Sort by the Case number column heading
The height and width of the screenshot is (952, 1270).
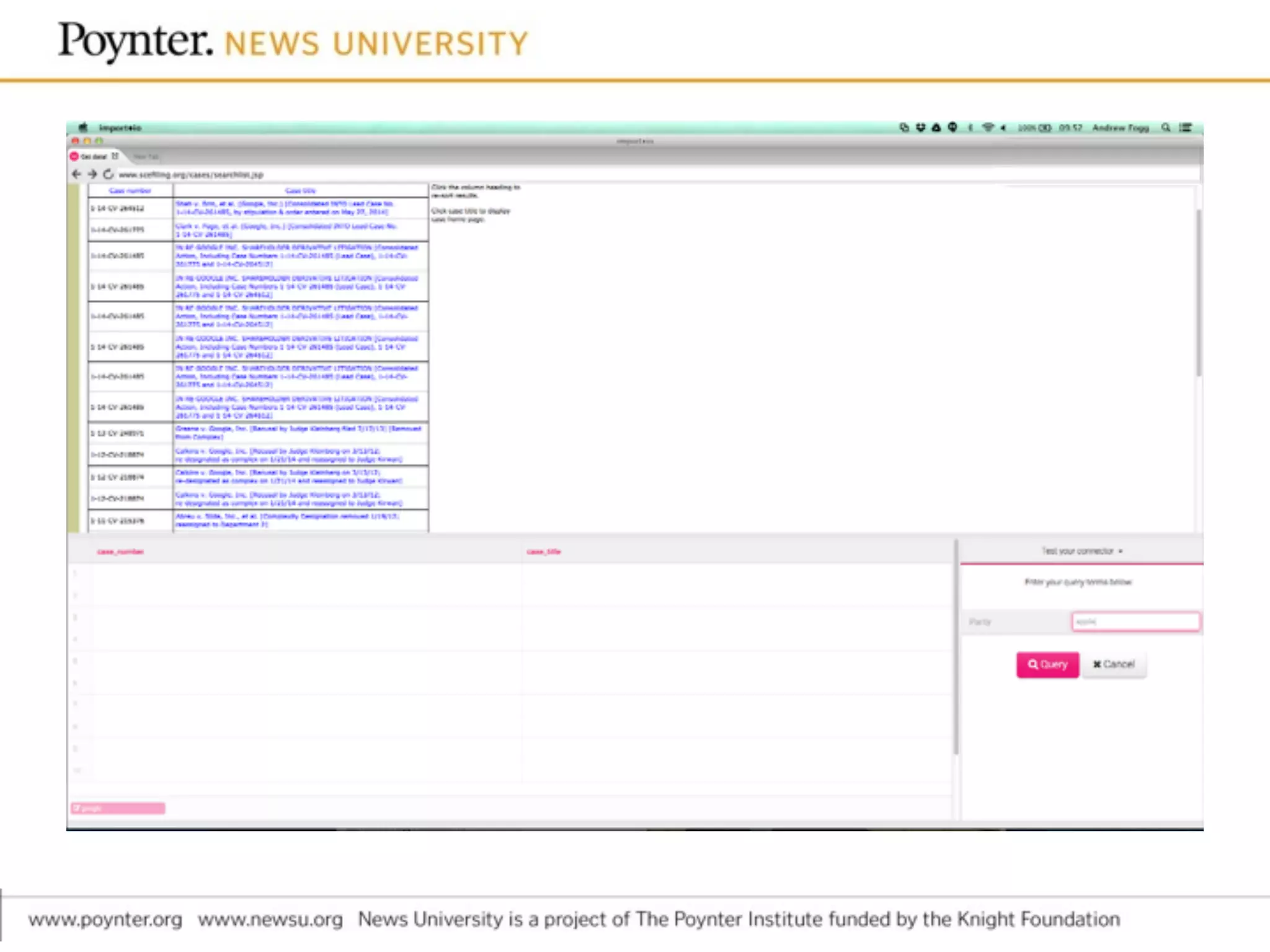coord(130,191)
